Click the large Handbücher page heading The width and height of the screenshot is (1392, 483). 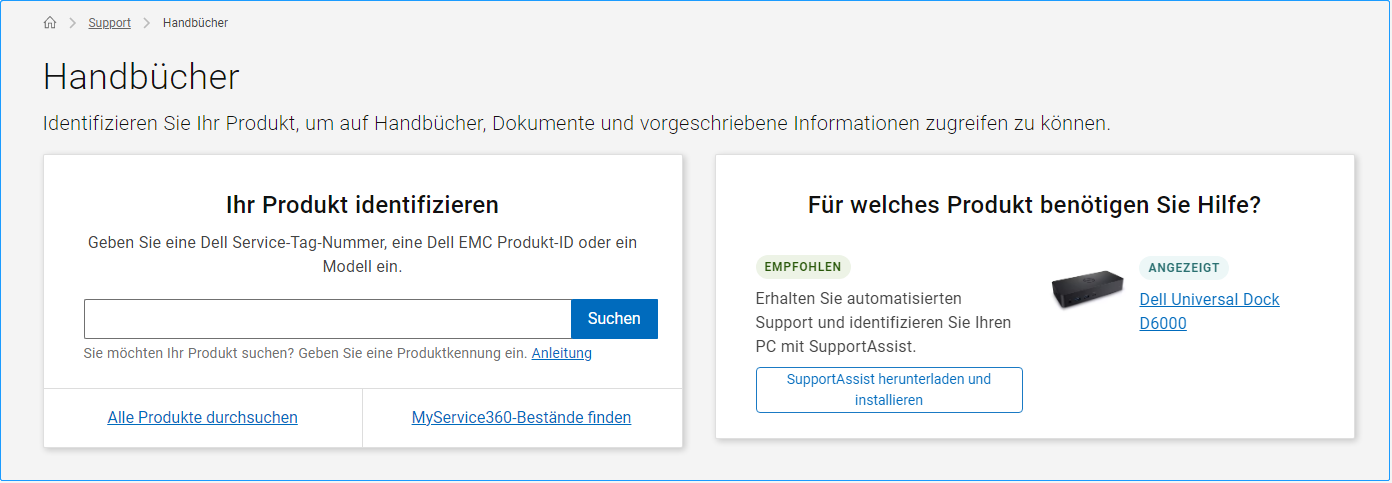141,77
